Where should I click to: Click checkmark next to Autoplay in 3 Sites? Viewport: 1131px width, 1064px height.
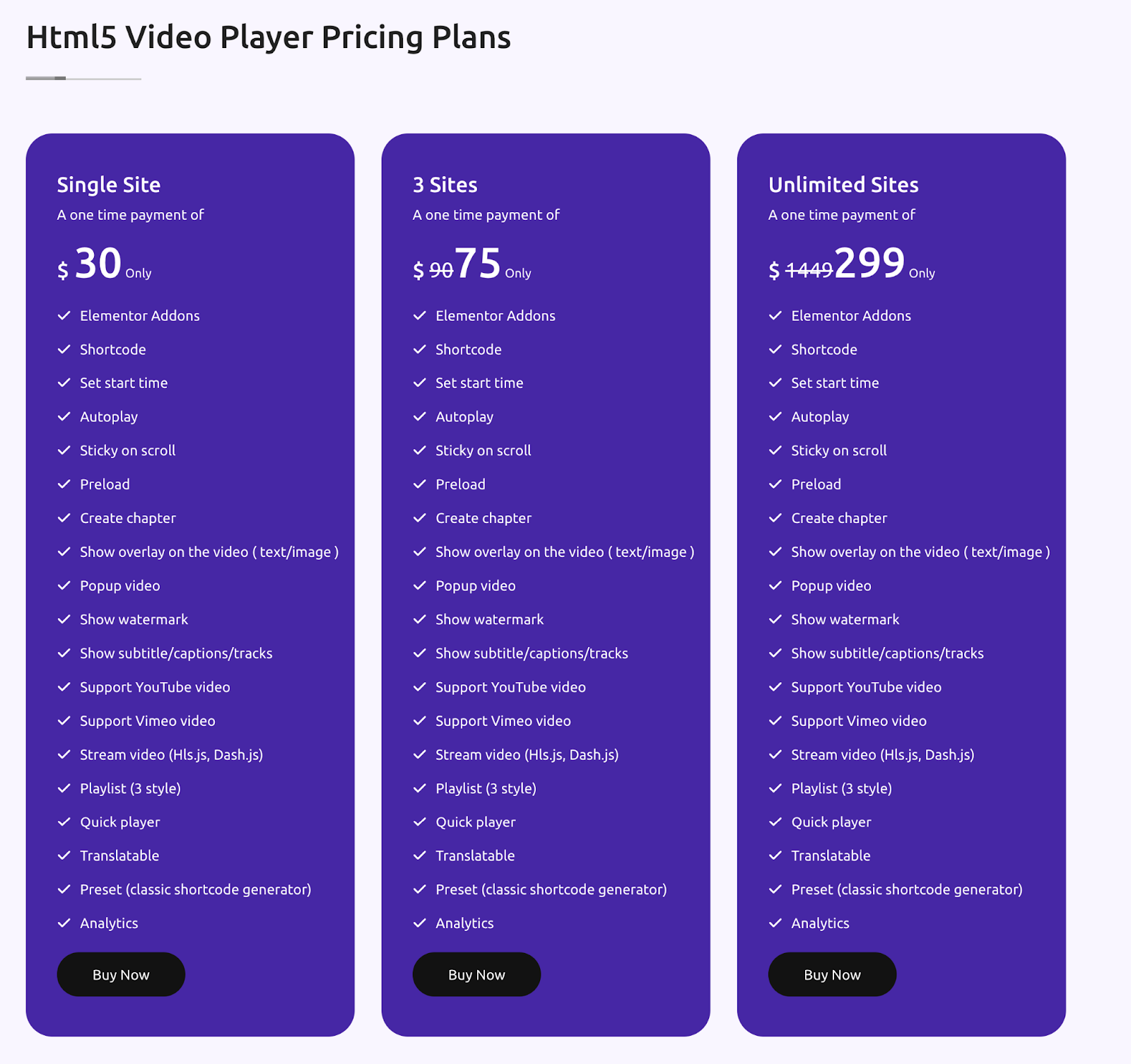pyautogui.click(x=420, y=416)
